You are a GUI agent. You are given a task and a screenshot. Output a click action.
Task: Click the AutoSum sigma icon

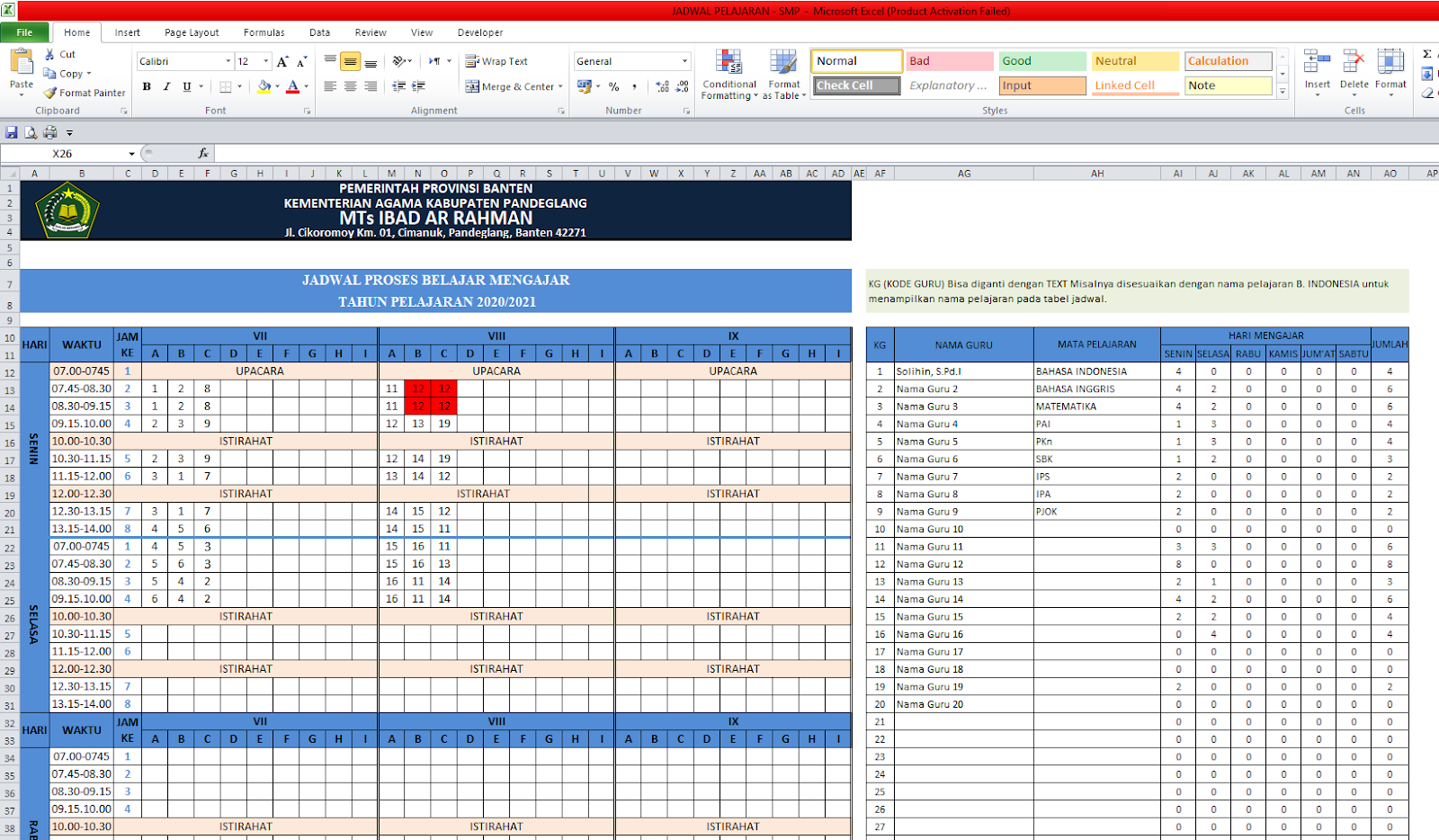click(1427, 54)
